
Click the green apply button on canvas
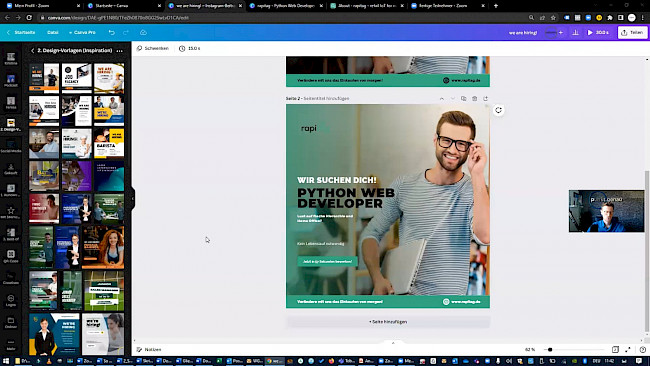(327, 262)
